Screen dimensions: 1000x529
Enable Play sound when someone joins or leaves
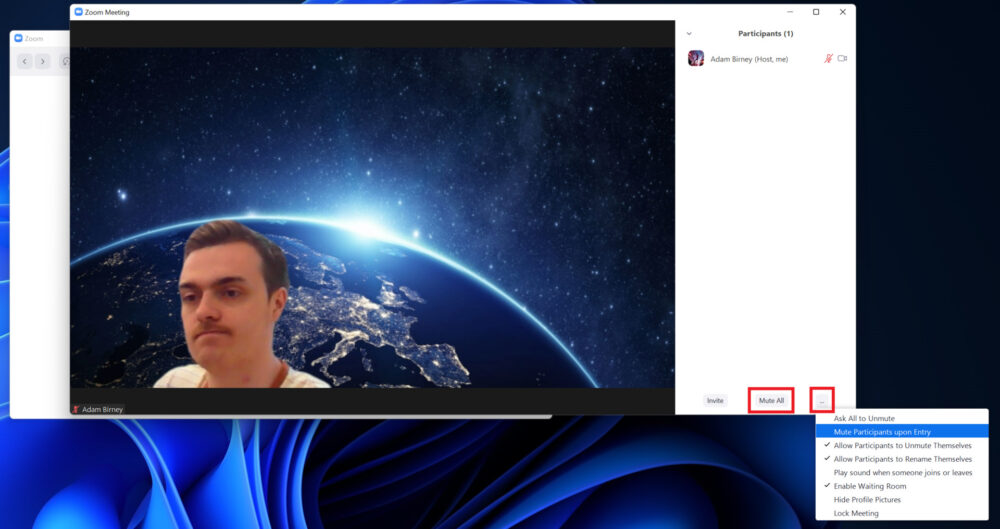click(902, 473)
